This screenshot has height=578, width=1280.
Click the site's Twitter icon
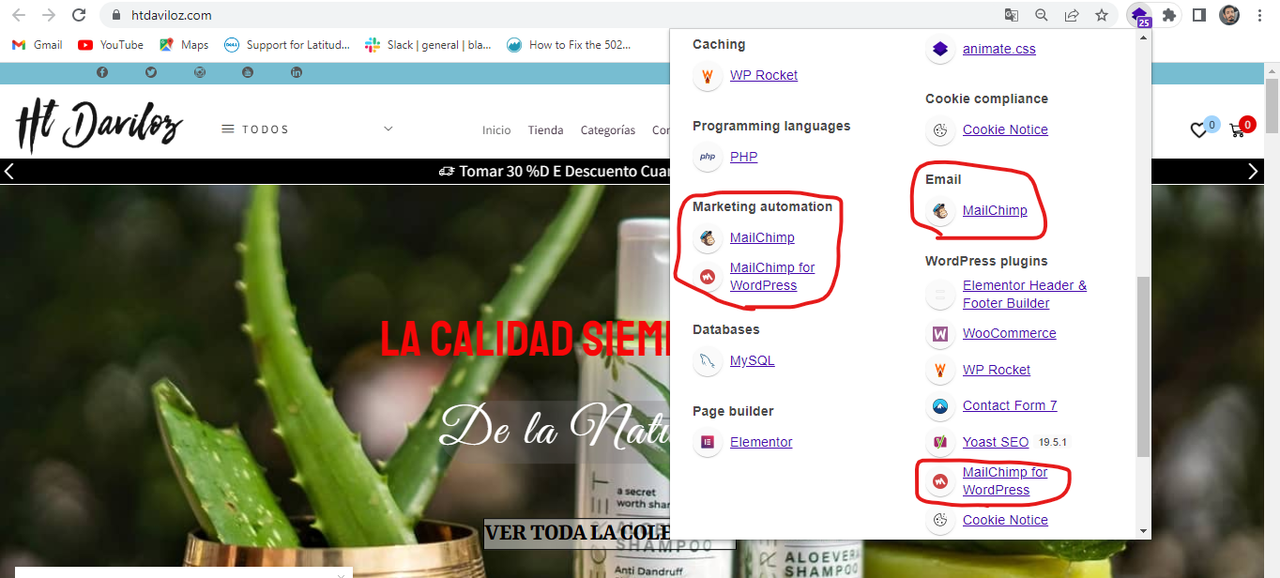coord(151,72)
